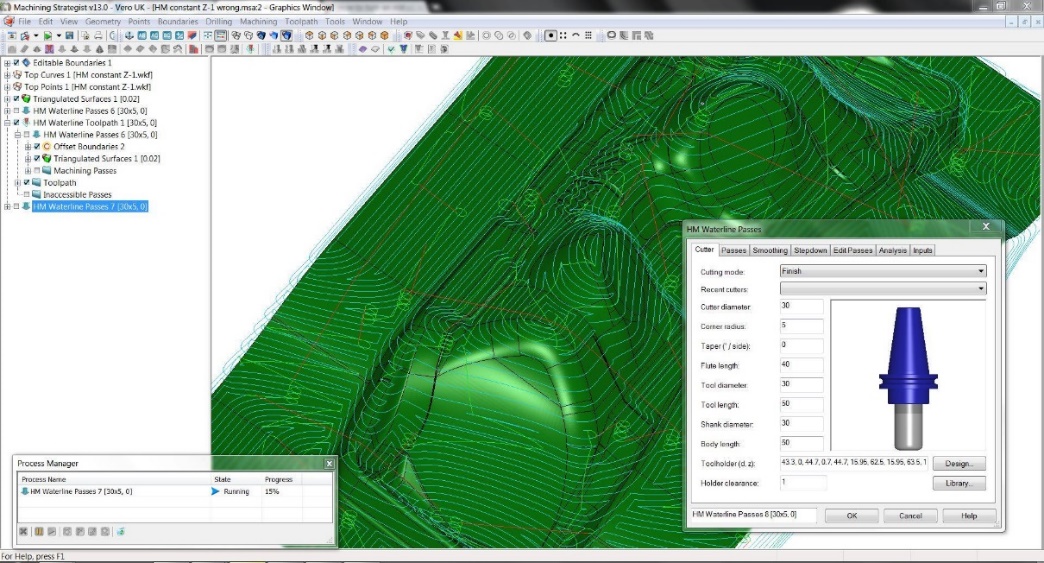Click the purple diamond icon in second toolbar

(x=362, y=49)
